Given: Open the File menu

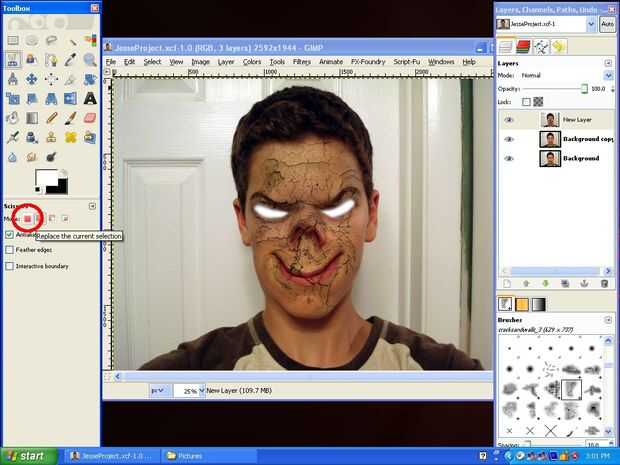Looking at the screenshot, I should point(111,62).
